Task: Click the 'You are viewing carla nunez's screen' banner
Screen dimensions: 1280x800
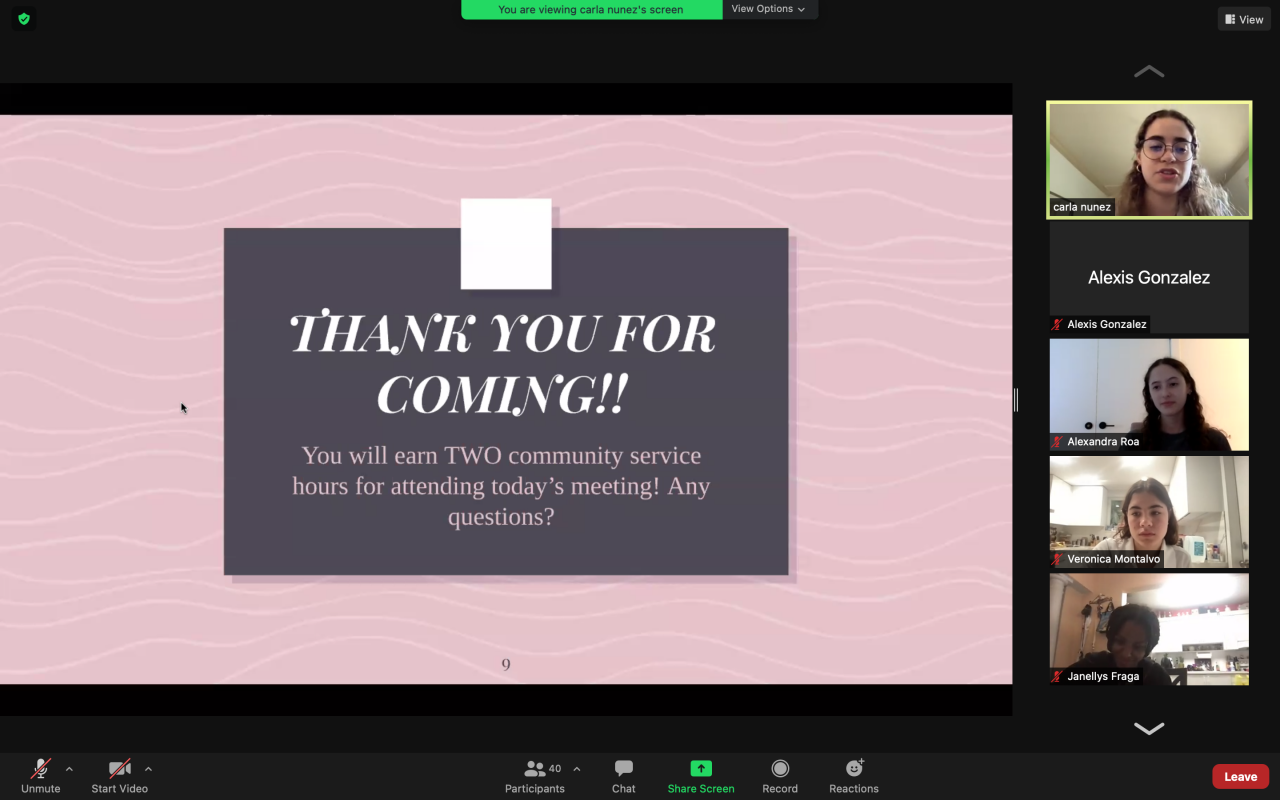Action: point(591,10)
